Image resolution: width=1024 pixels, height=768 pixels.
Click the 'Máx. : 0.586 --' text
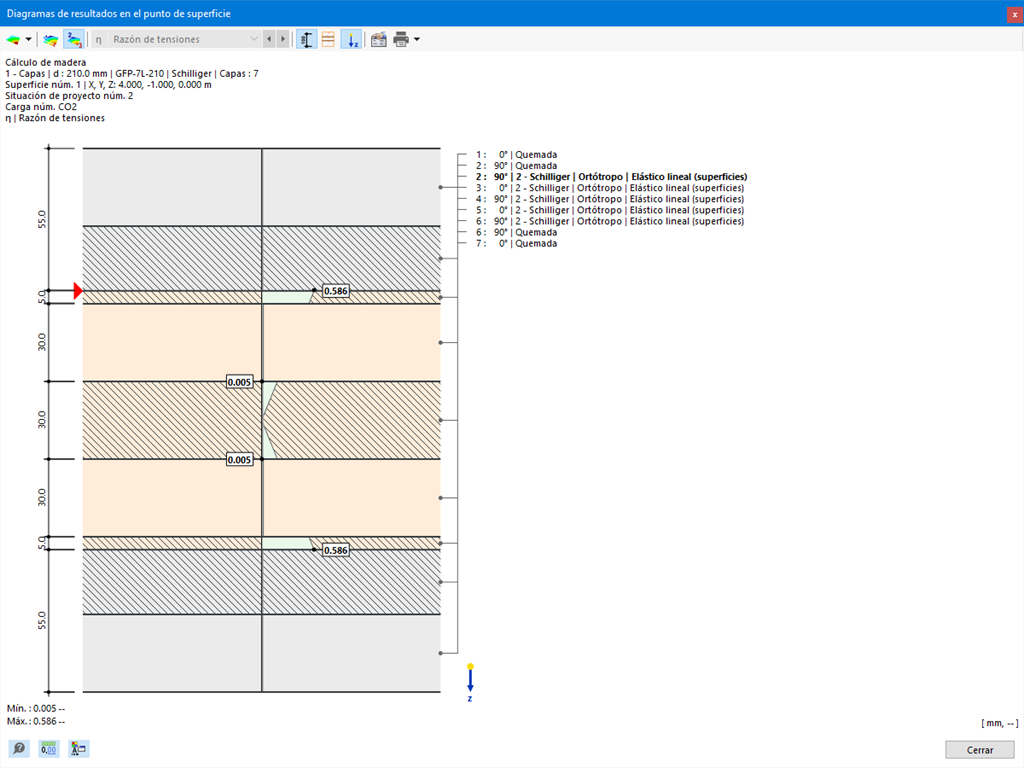coord(36,722)
